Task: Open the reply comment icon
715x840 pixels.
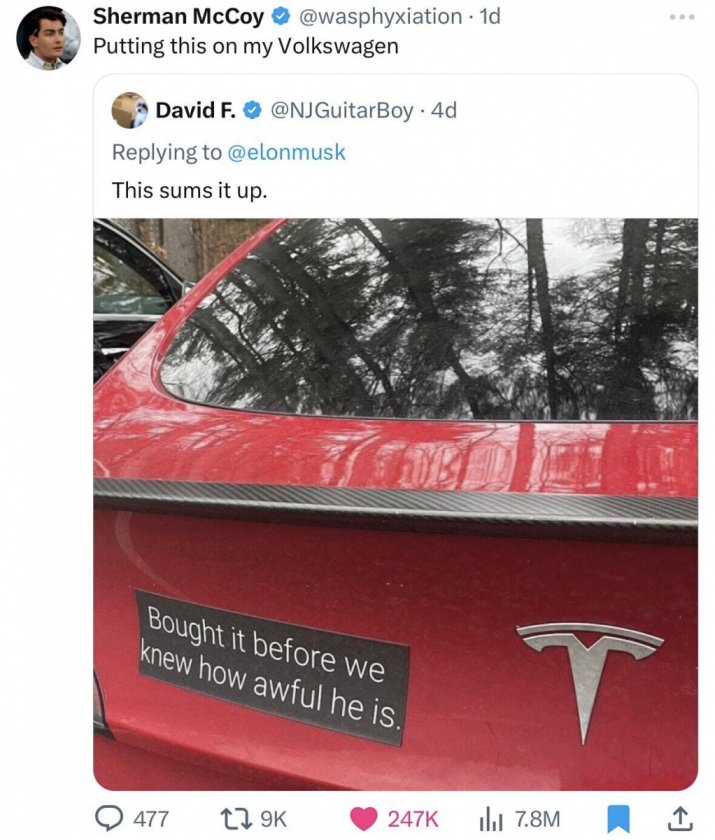Action: point(109,819)
